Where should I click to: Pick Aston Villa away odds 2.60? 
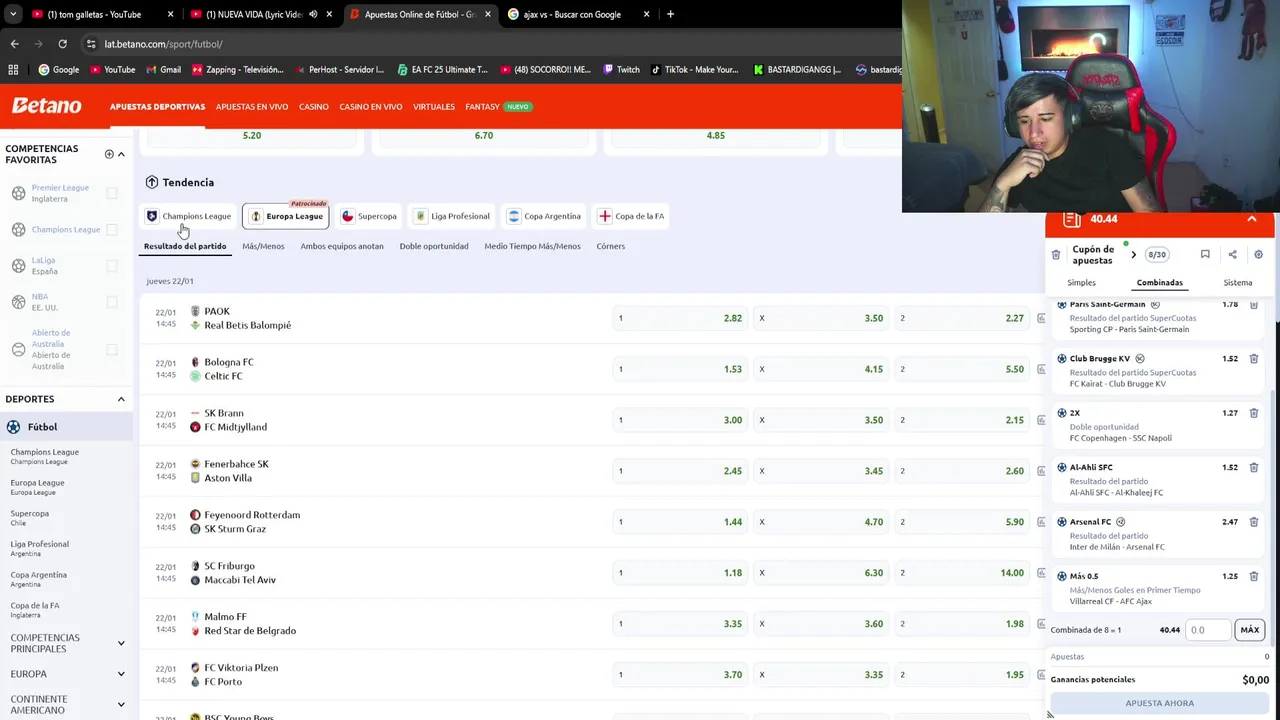tap(962, 471)
